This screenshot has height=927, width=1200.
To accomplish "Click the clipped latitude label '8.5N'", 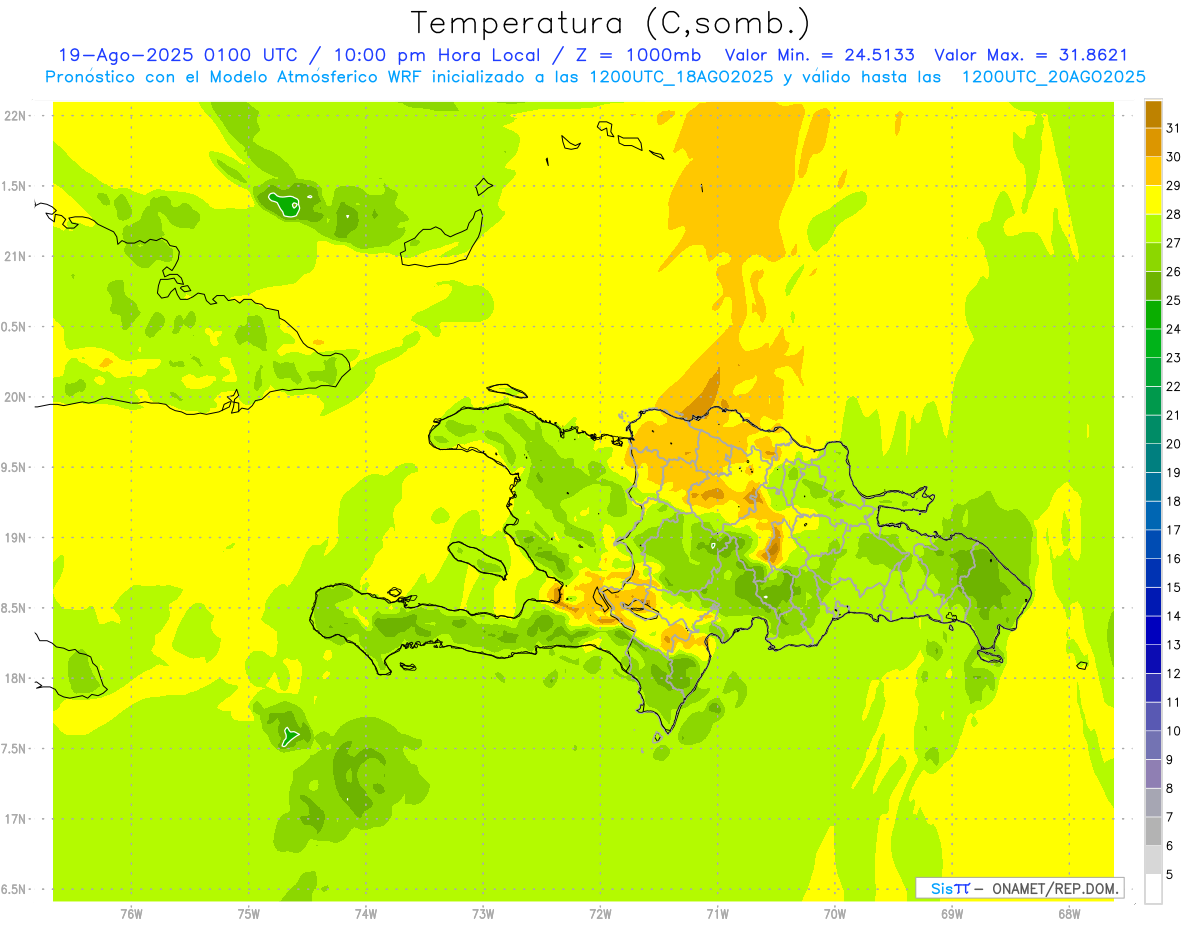I will click(x=14, y=608).
